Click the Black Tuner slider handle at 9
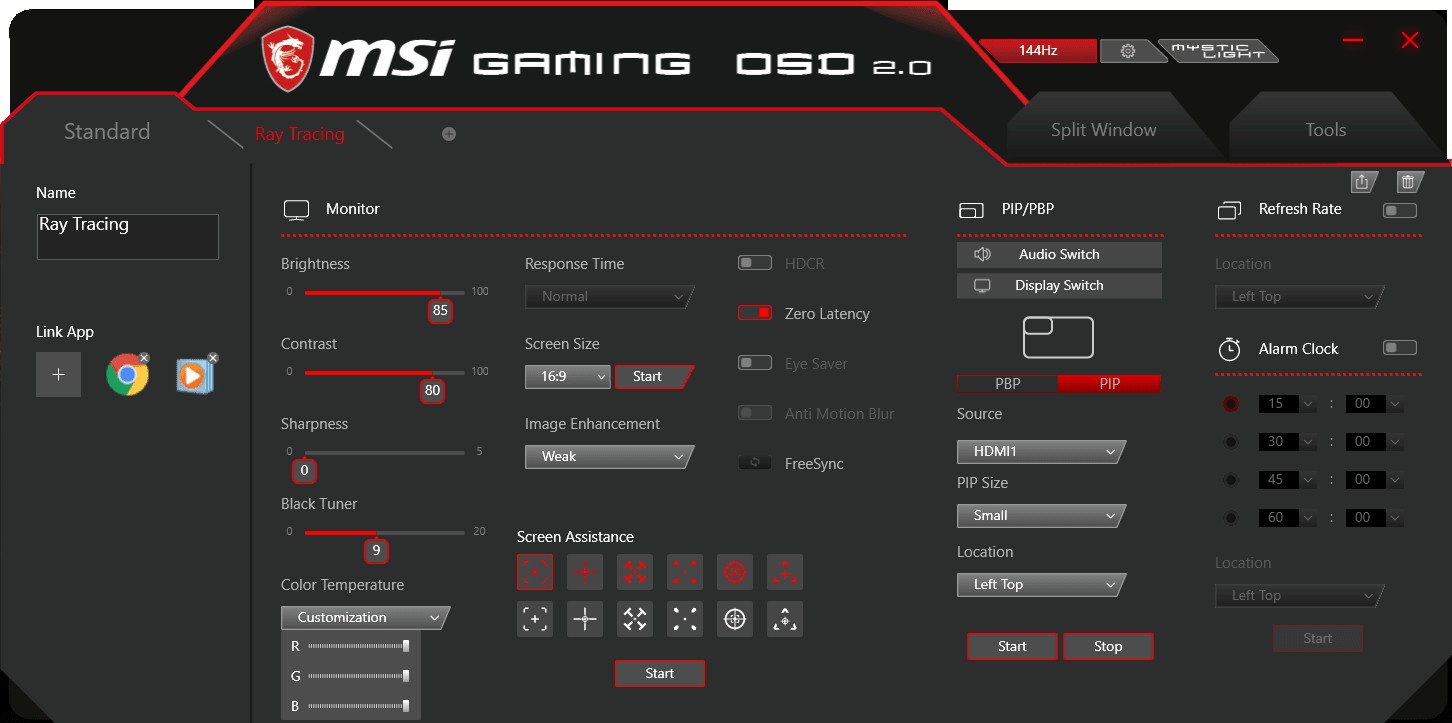The image size is (1452, 723). (376, 550)
